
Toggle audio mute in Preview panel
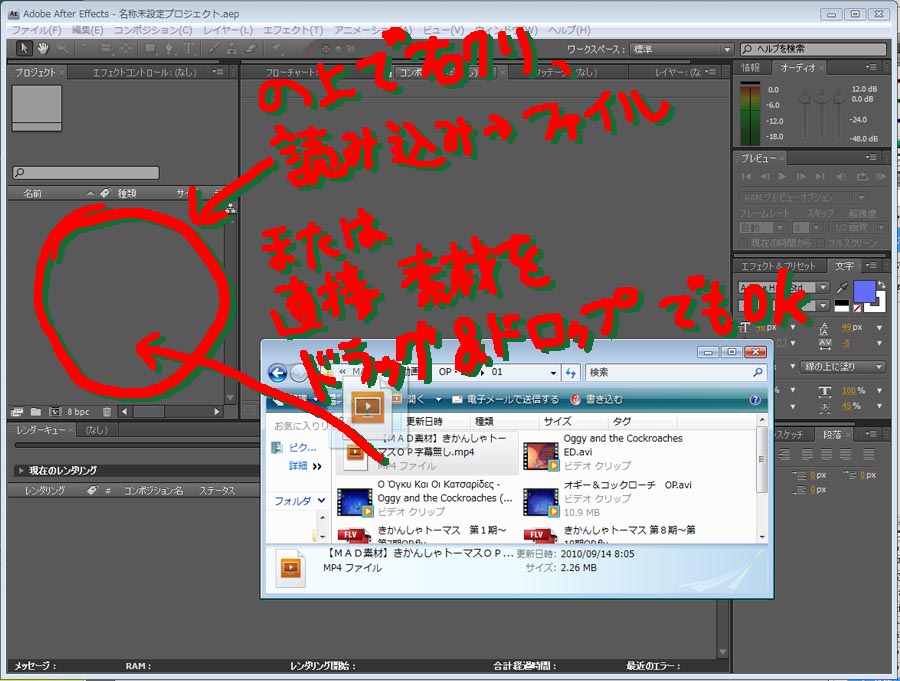(841, 177)
